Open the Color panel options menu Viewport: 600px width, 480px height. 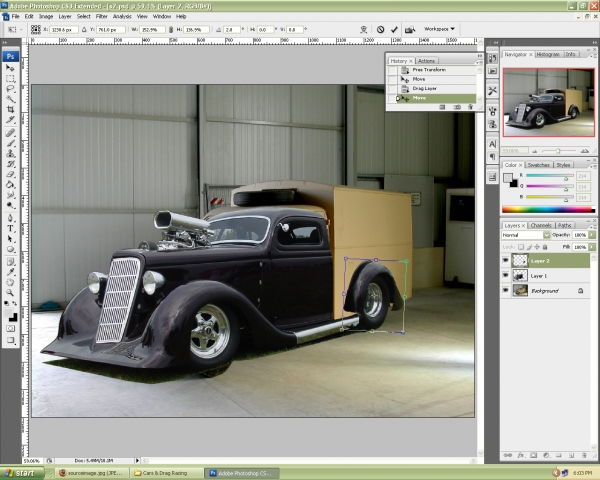coord(592,167)
